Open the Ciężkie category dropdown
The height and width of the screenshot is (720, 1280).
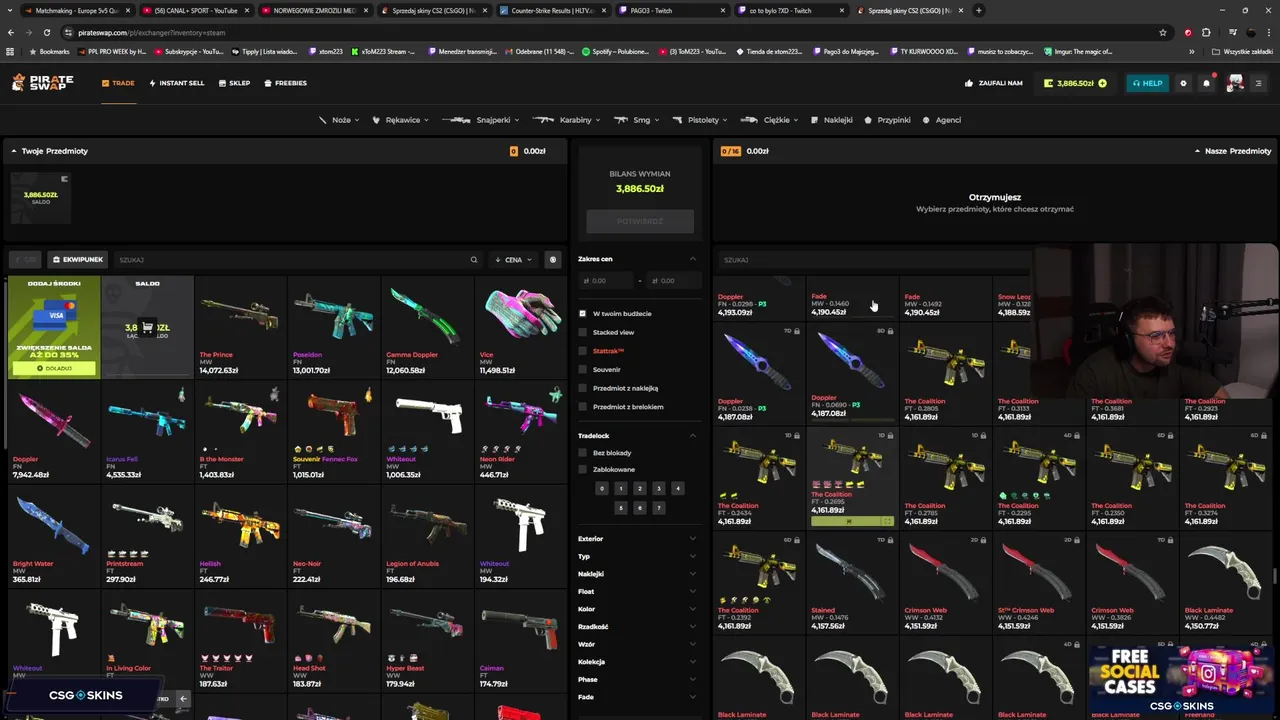pos(772,120)
